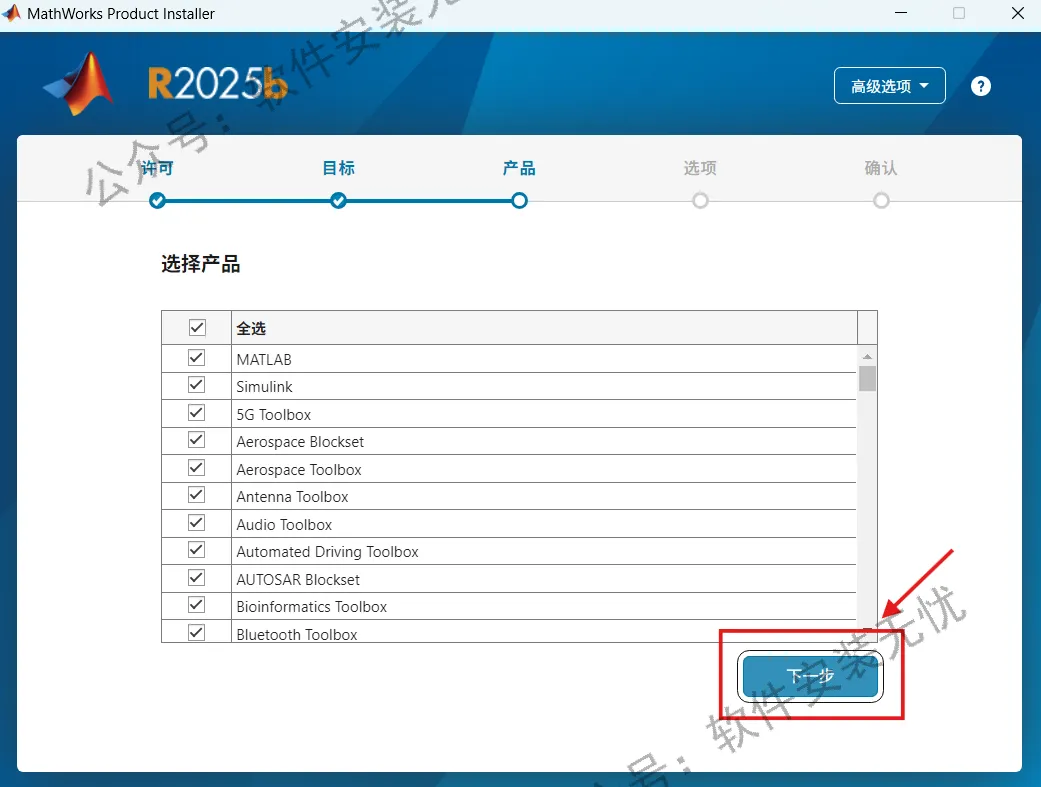Click the Audio Toolbox row text
Screen dimensions: 1041x787
284,525
